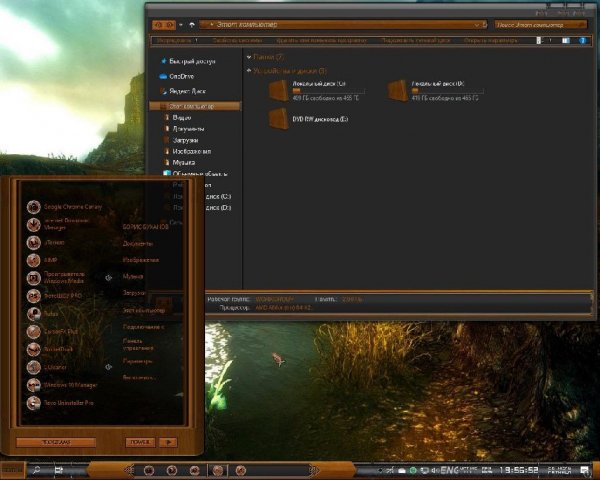Open Панель управления from start menu
Screen dimensions: 600x480
(x=139, y=344)
